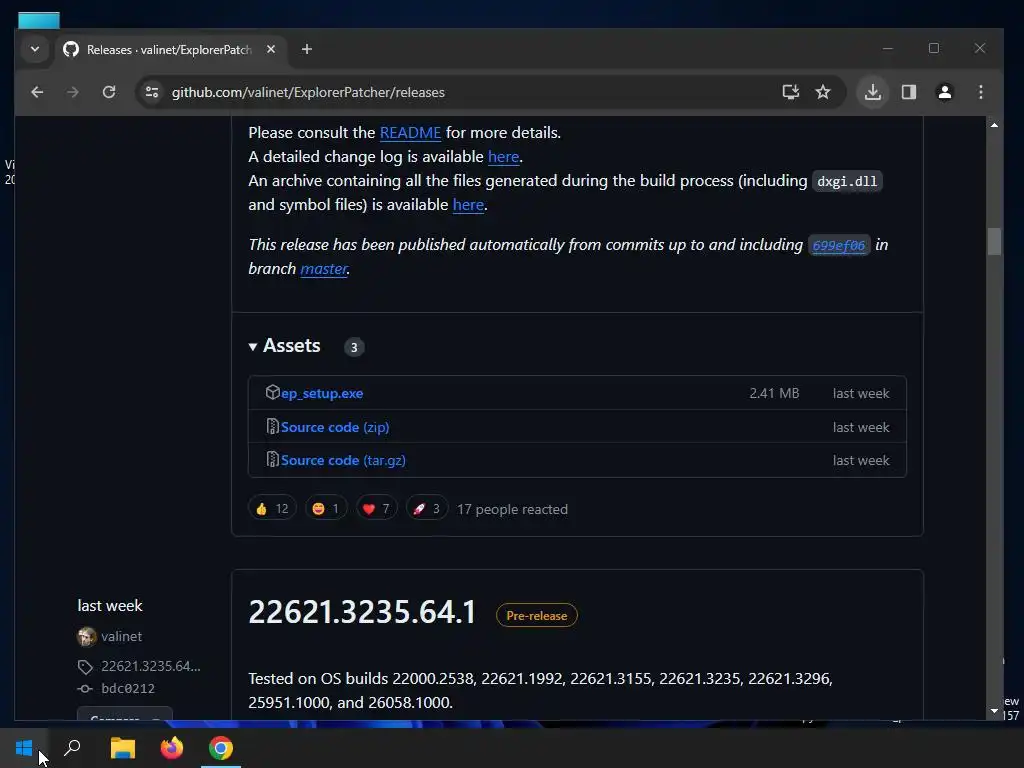Click the Pre-release badge
This screenshot has width=1024, height=768.
[537, 615]
